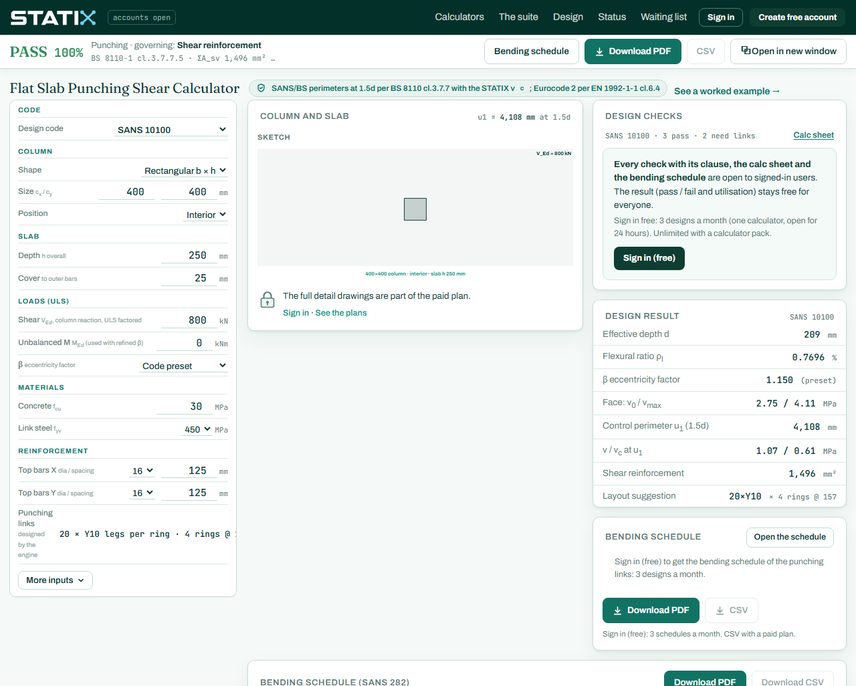Follow the See a worked example link
Screen dimensions: 856x686
coord(727,91)
